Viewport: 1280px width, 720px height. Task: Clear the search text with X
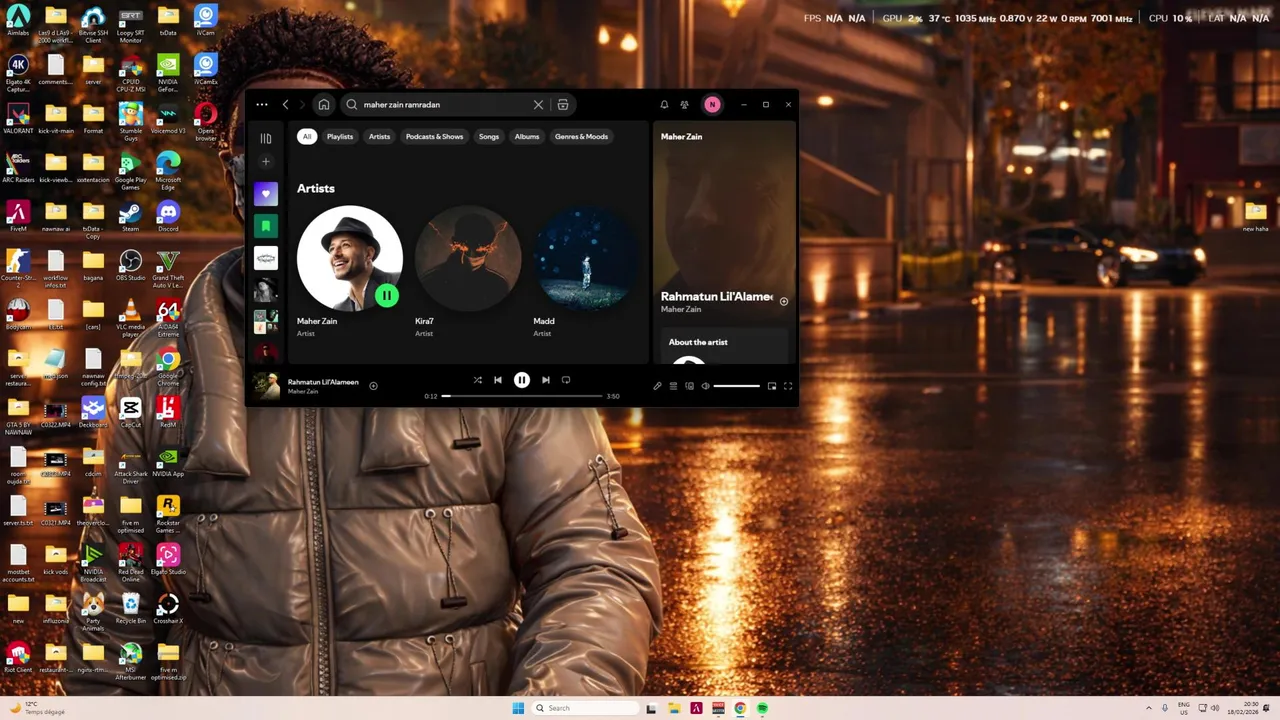pos(538,104)
